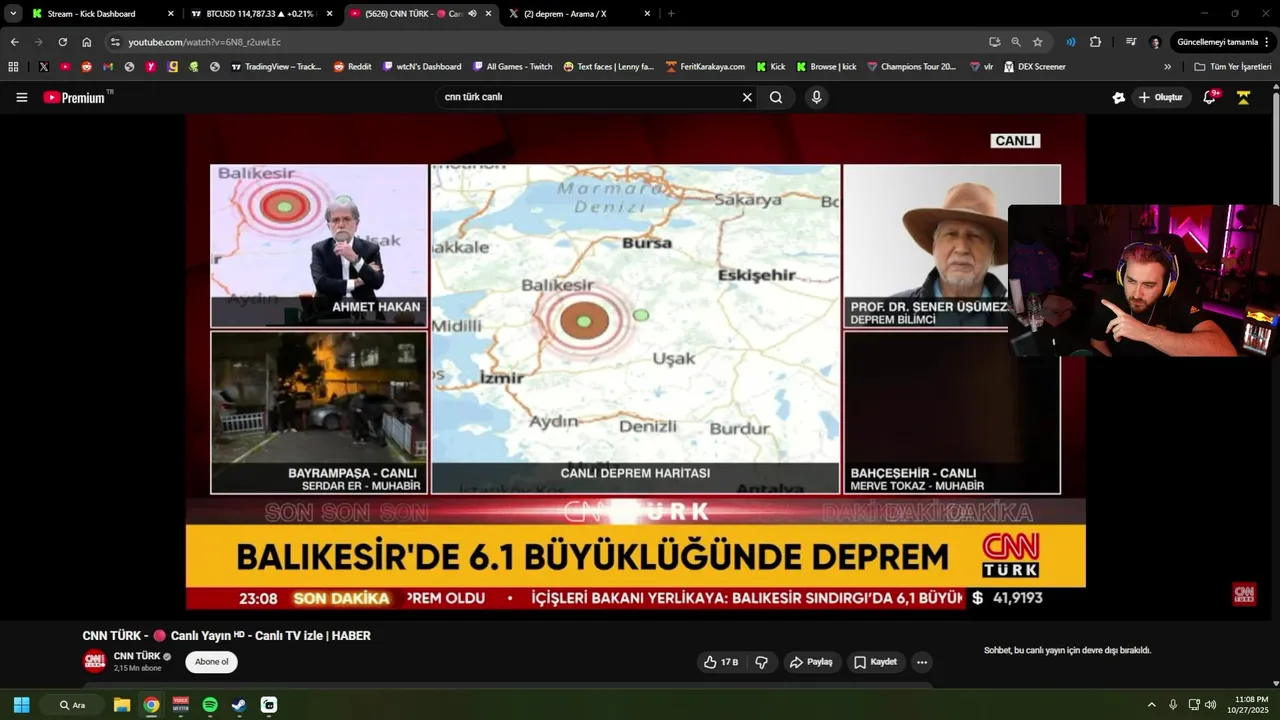
Task: Open the CNN TÜRK channel avatar
Action: click(x=94, y=661)
